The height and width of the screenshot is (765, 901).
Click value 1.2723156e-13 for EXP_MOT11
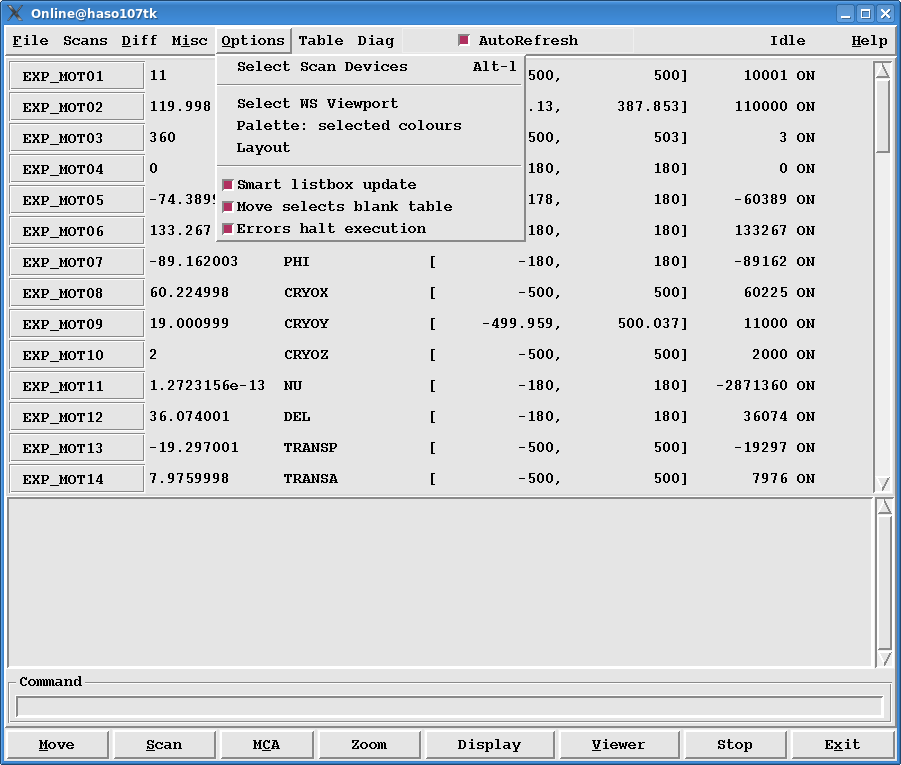(207, 386)
